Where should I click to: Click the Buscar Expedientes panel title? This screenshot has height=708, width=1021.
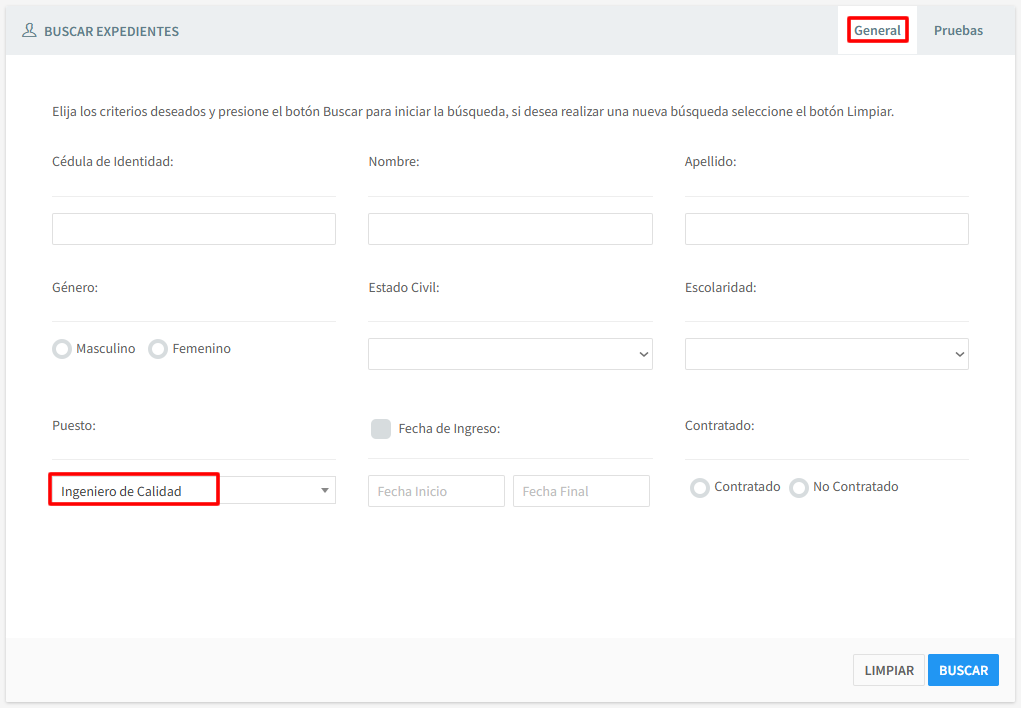click(x=111, y=31)
